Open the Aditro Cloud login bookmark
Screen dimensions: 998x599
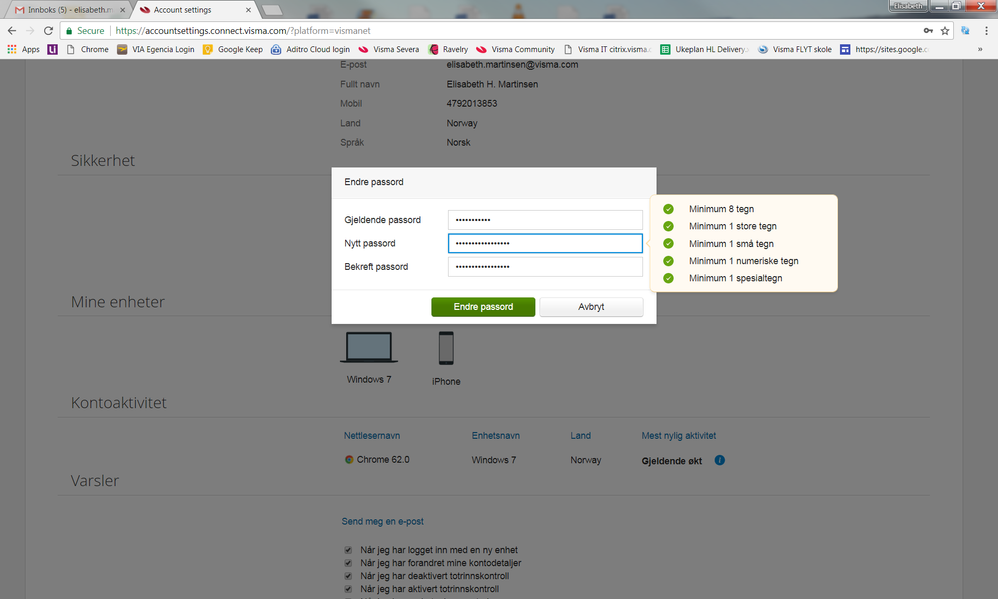pos(311,49)
